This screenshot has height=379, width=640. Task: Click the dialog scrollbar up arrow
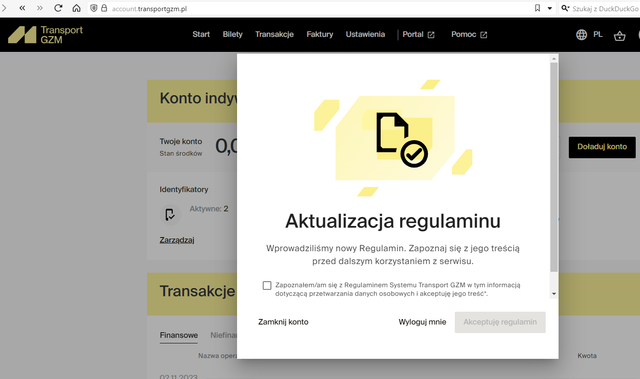[554, 59]
